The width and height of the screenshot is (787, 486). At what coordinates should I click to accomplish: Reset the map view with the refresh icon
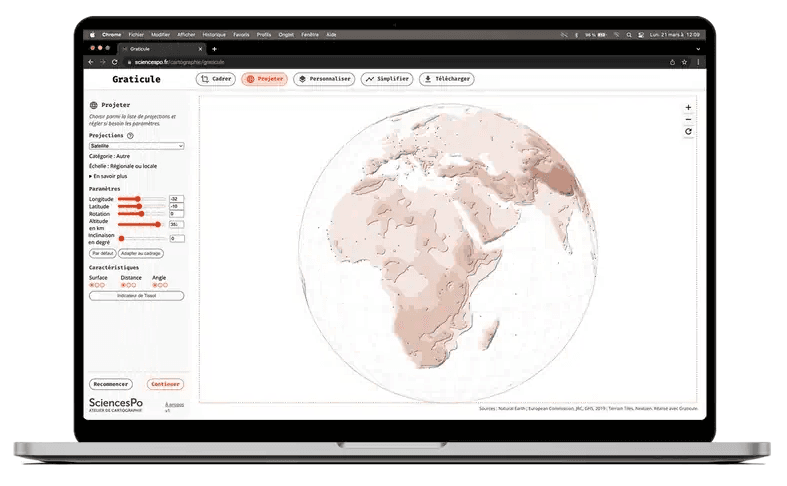tap(688, 131)
